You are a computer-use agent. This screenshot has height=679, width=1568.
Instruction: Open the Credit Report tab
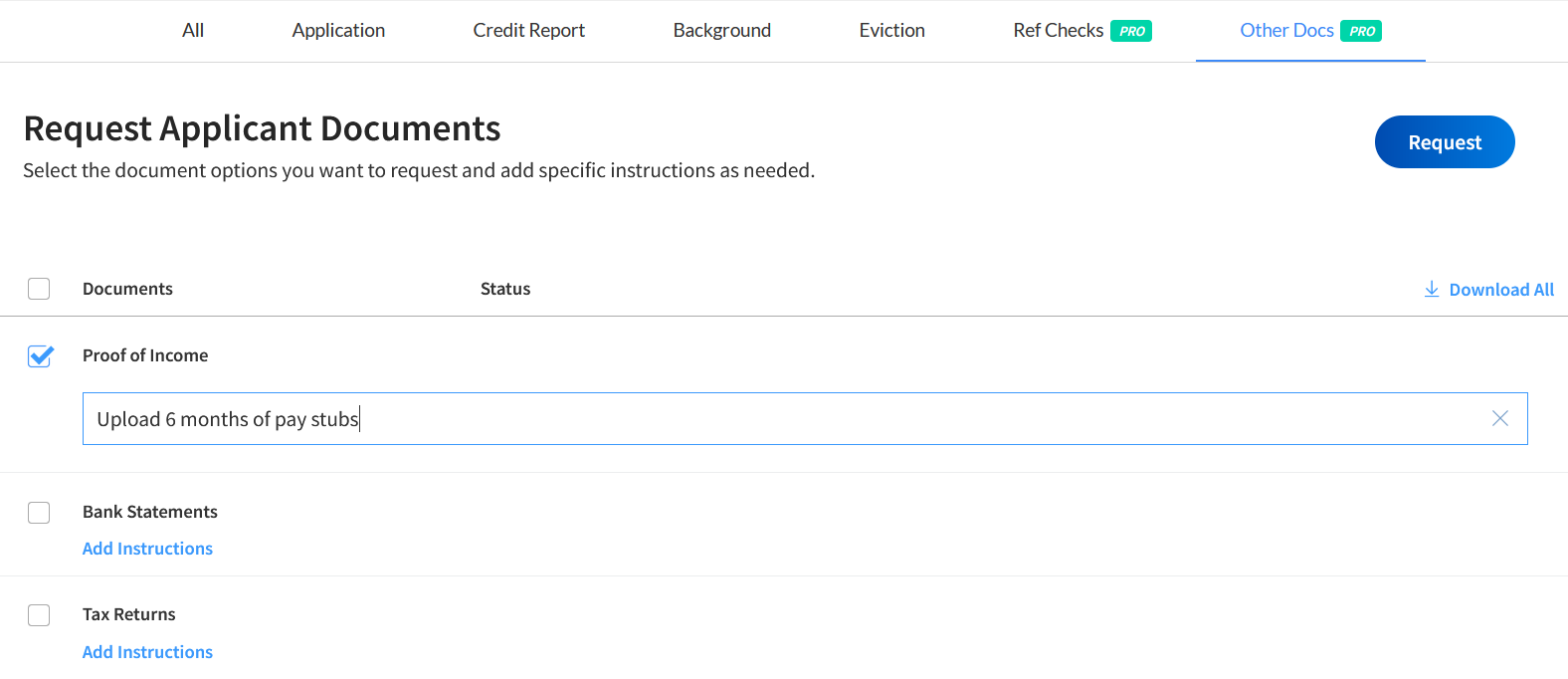tap(529, 31)
